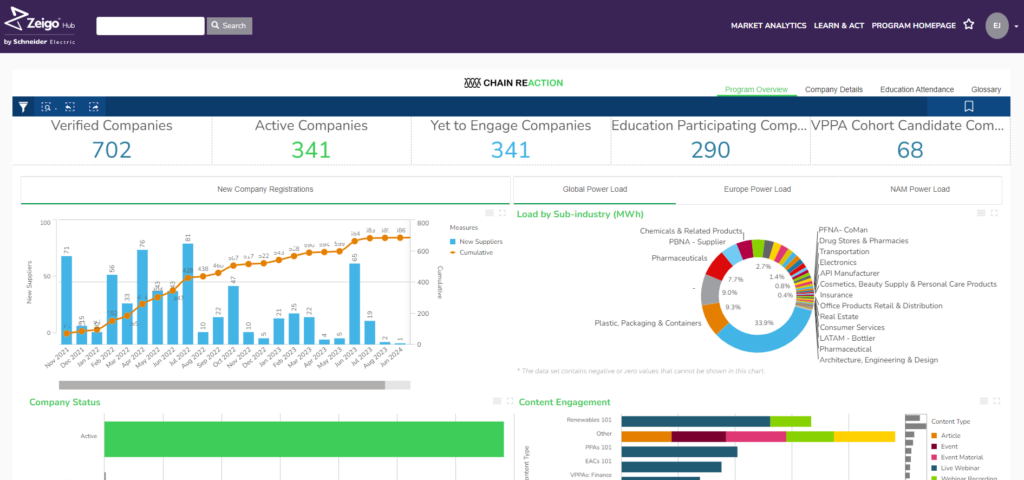Select New Company Registrations tab
This screenshot has height=480, width=1024.
pos(265,189)
